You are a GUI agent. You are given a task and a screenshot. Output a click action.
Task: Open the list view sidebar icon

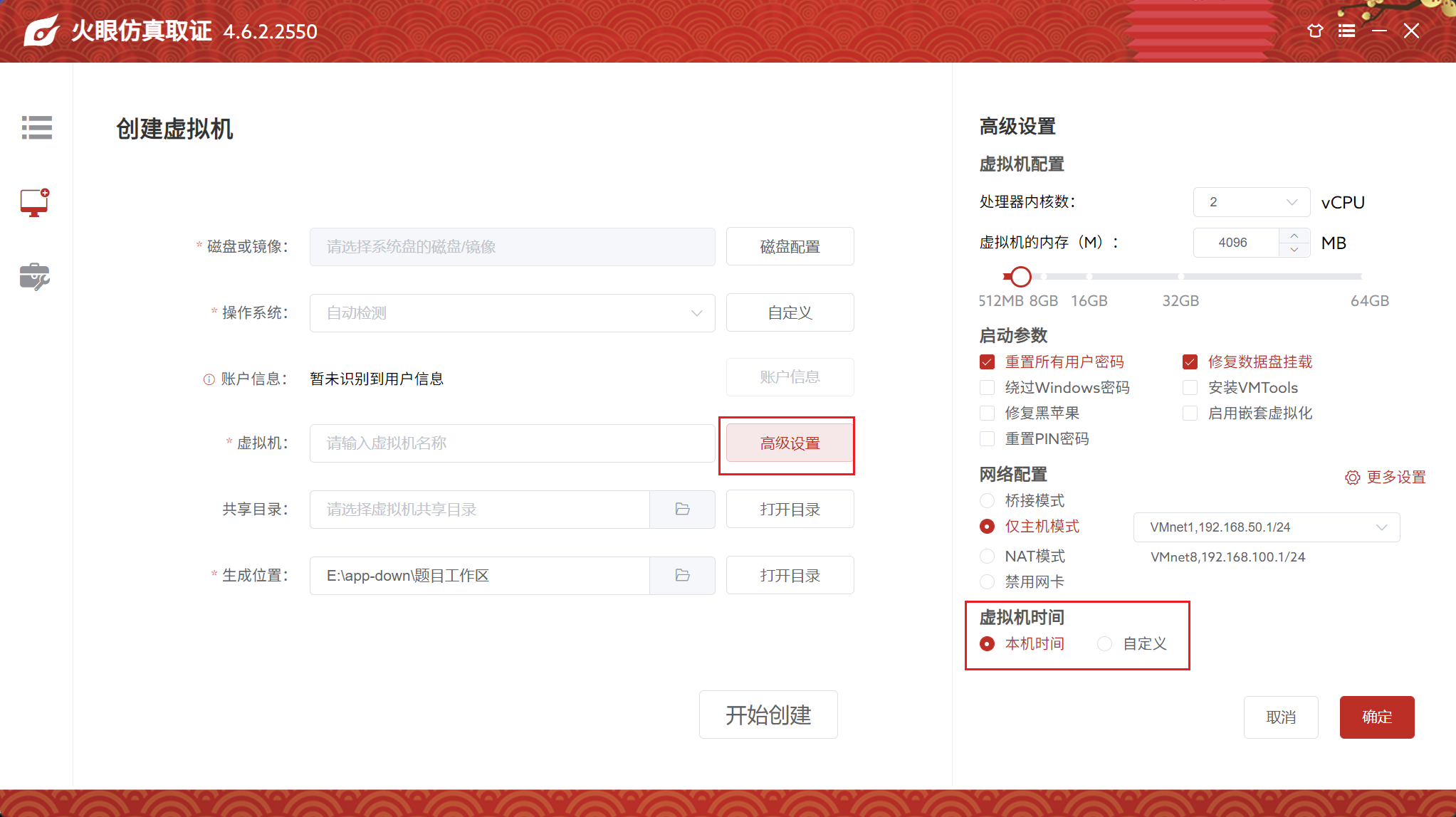click(x=36, y=128)
